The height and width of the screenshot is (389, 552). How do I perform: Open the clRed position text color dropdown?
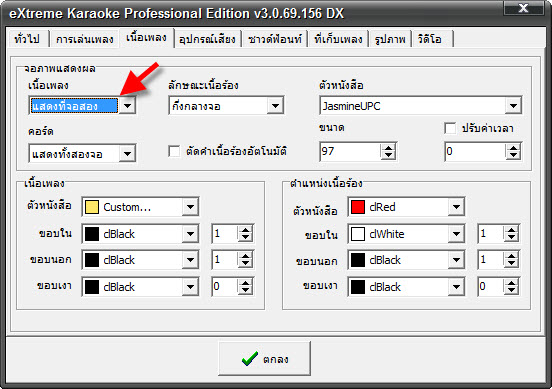[457, 207]
